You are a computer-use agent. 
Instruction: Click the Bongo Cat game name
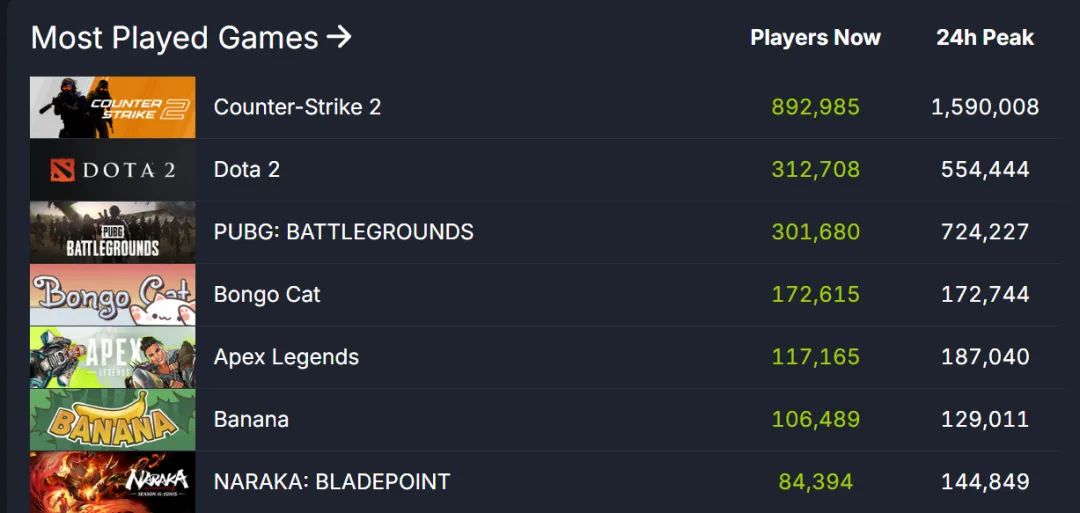tap(267, 295)
